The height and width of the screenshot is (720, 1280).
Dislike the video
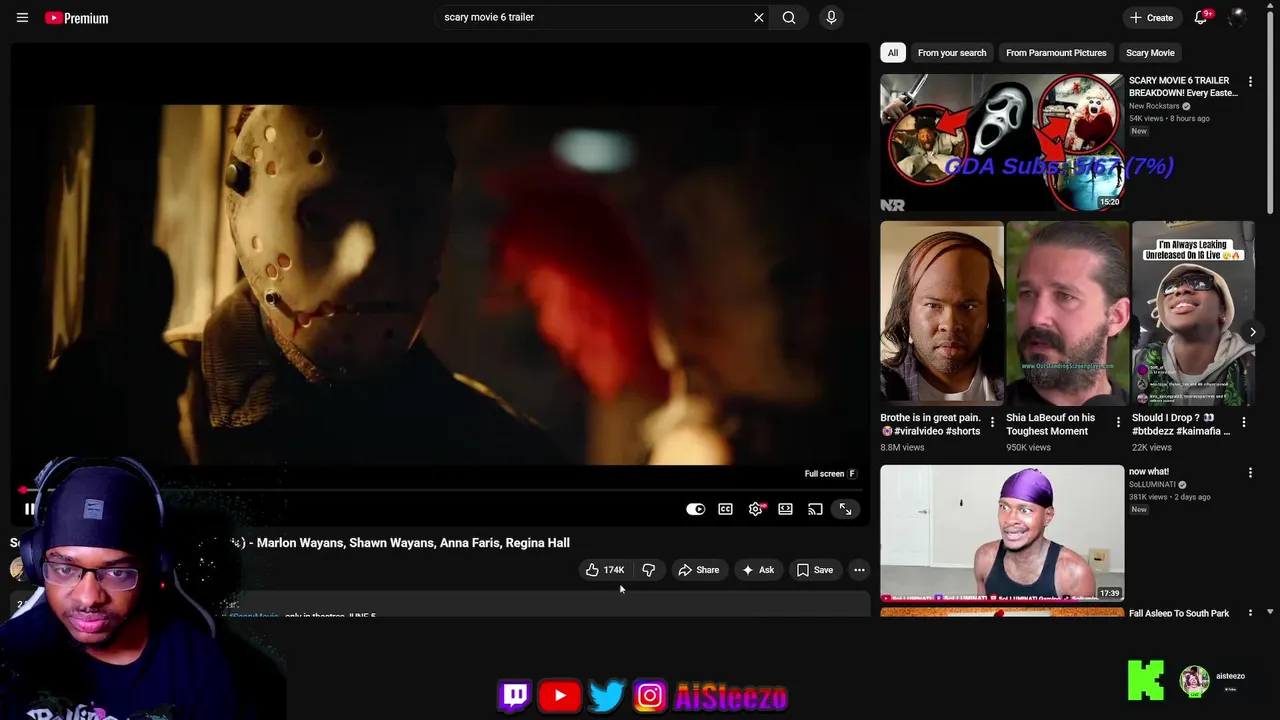[x=648, y=570]
